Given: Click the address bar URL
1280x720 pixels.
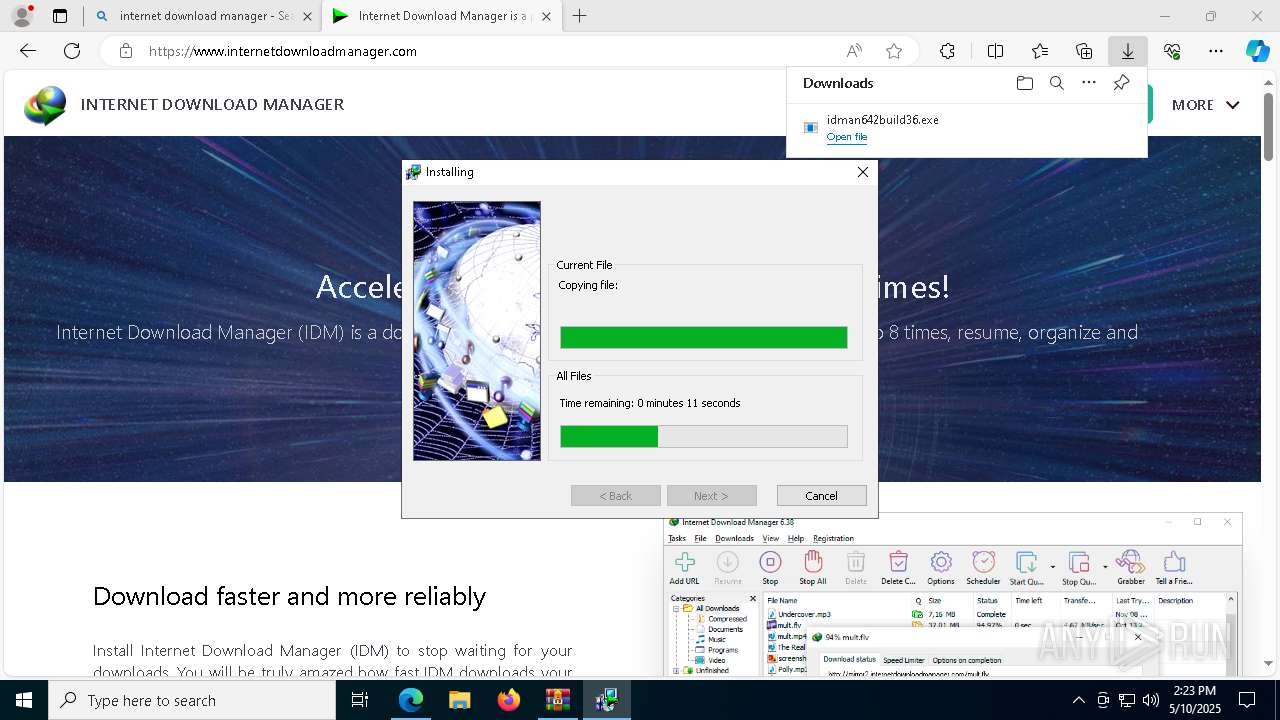Looking at the screenshot, I should click(283, 51).
